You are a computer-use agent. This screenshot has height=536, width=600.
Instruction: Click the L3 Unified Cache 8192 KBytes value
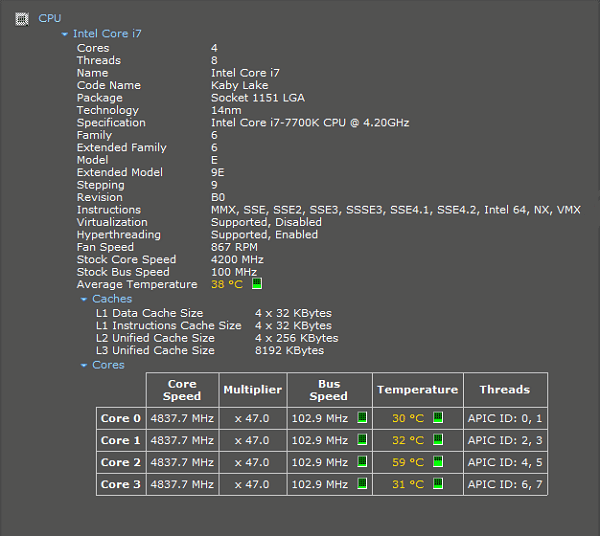pyautogui.click(x=290, y=350)
